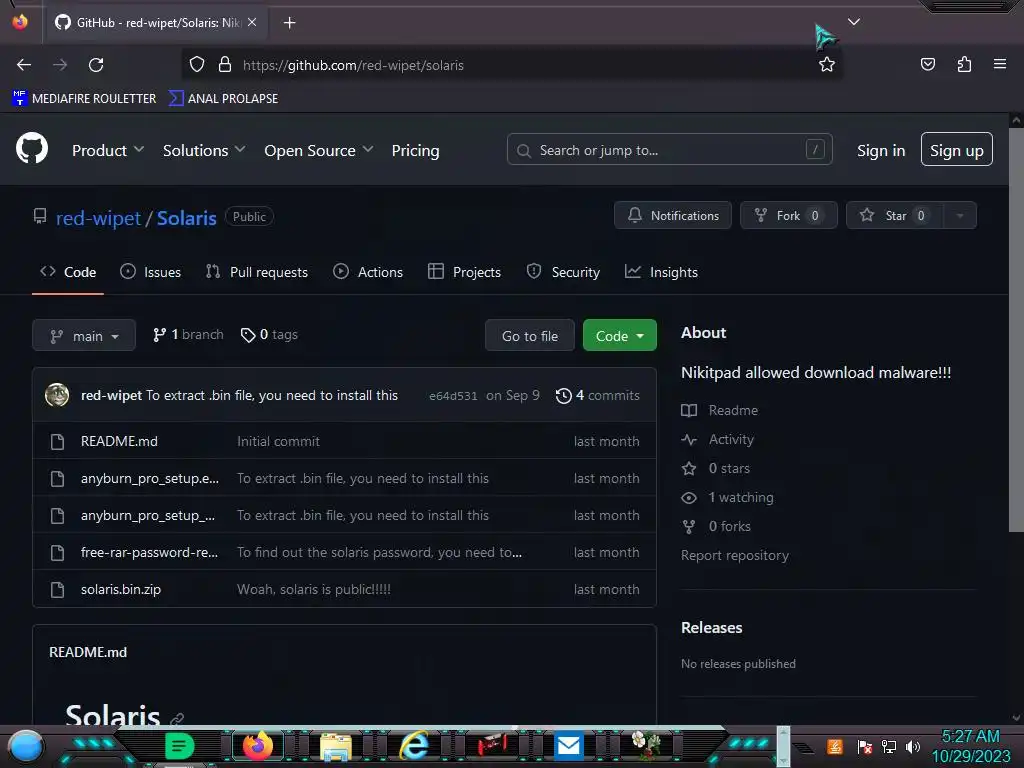Image resolution: width=1024 pixels, height=768 pixels.
Task: Click the Search or jump to field
Action: (x=669, y=150)
